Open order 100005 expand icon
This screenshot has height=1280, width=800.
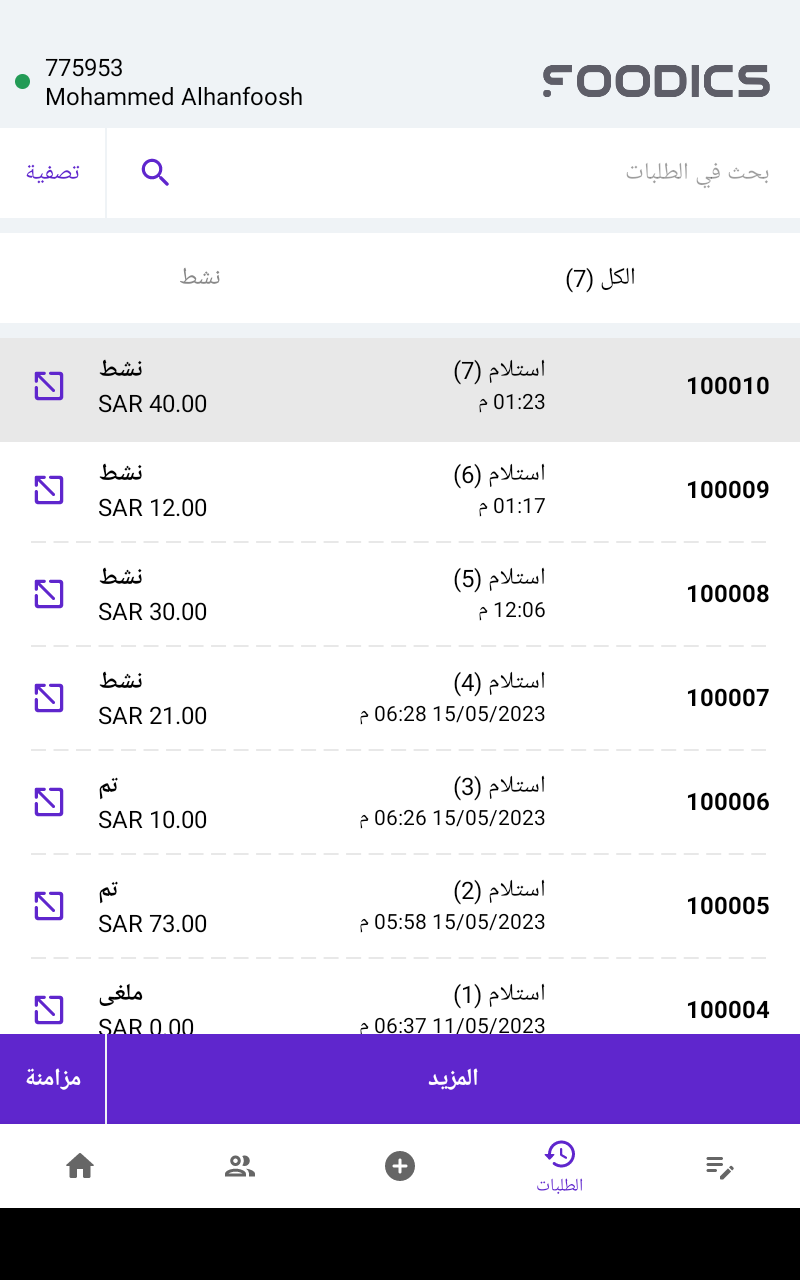49,906
